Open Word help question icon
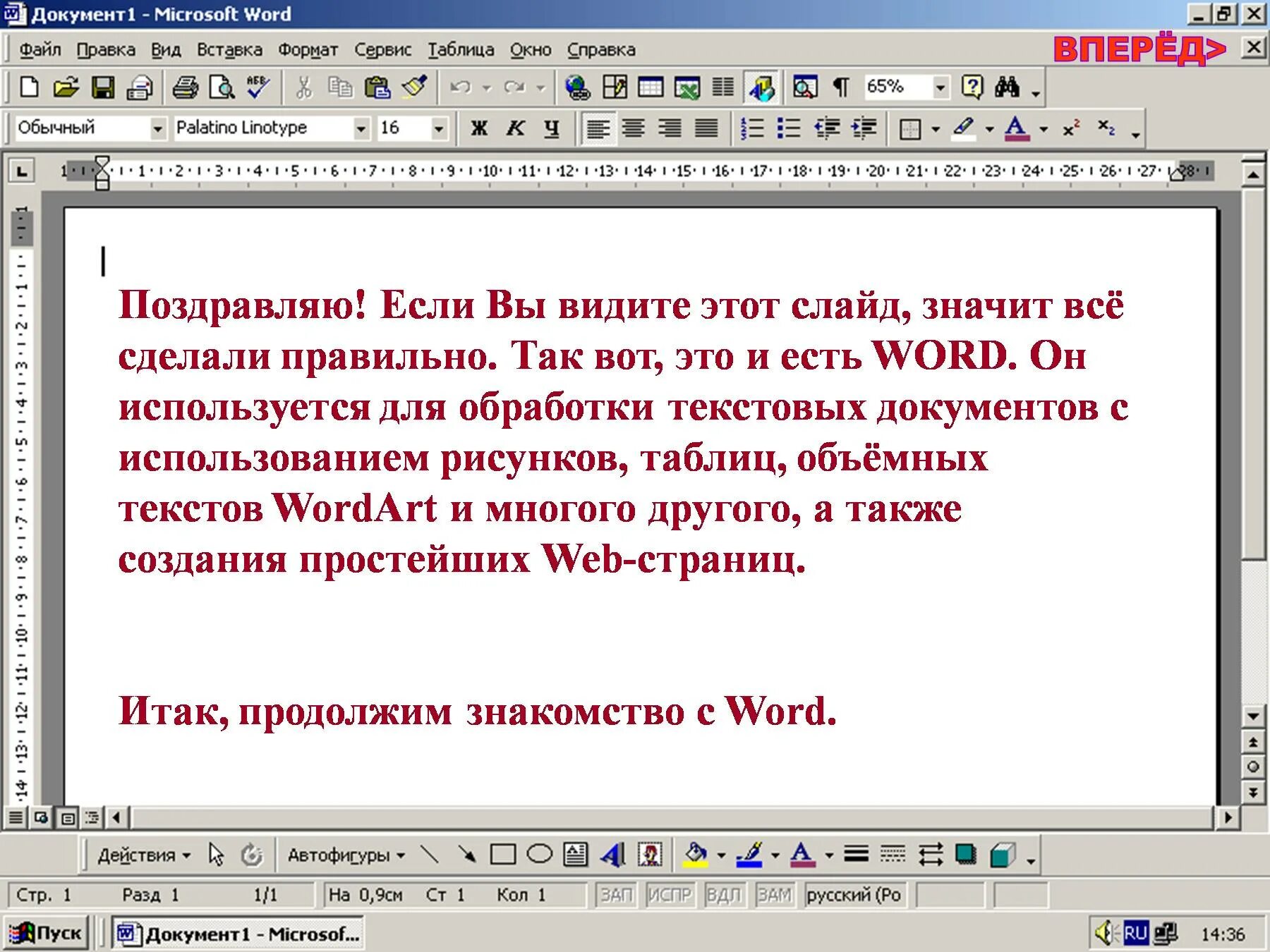 point(972,87)
